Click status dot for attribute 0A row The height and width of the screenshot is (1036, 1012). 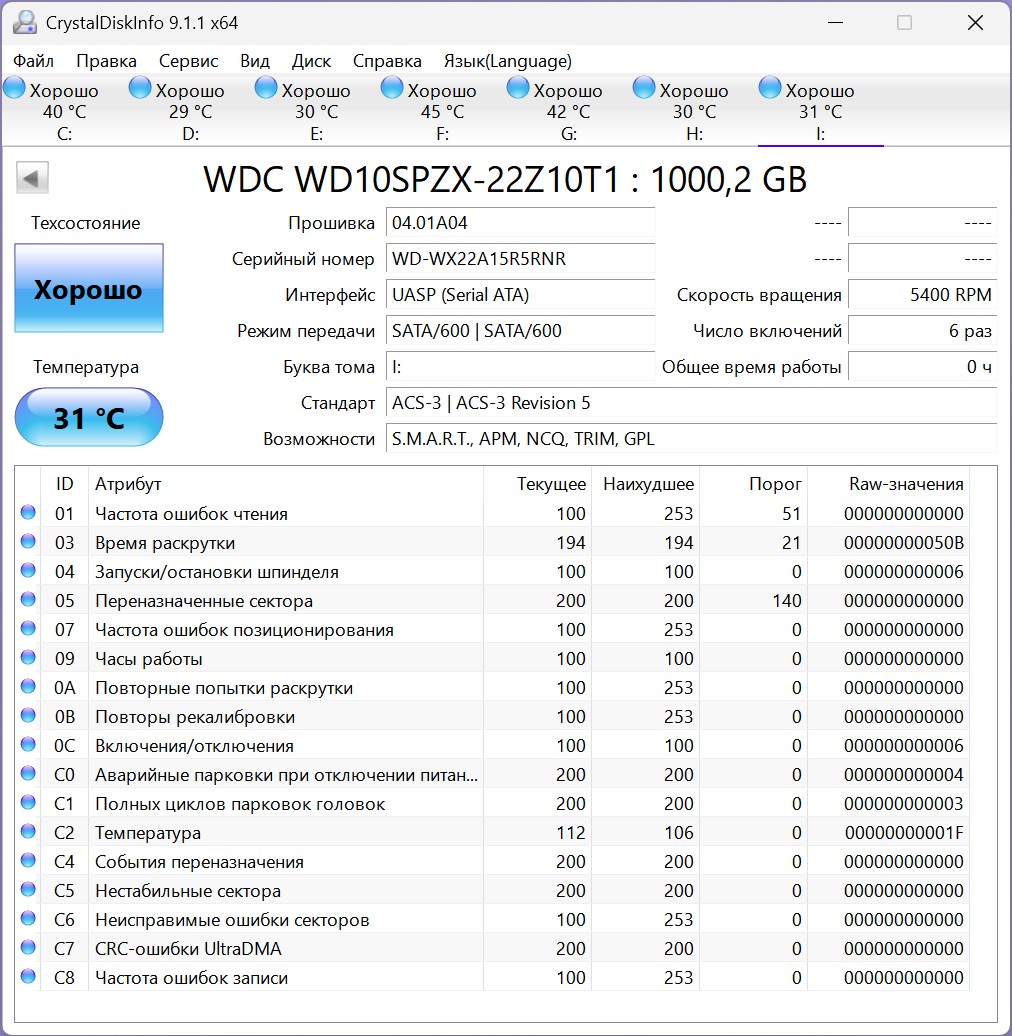pyautogui.click(x=28, y=686)
